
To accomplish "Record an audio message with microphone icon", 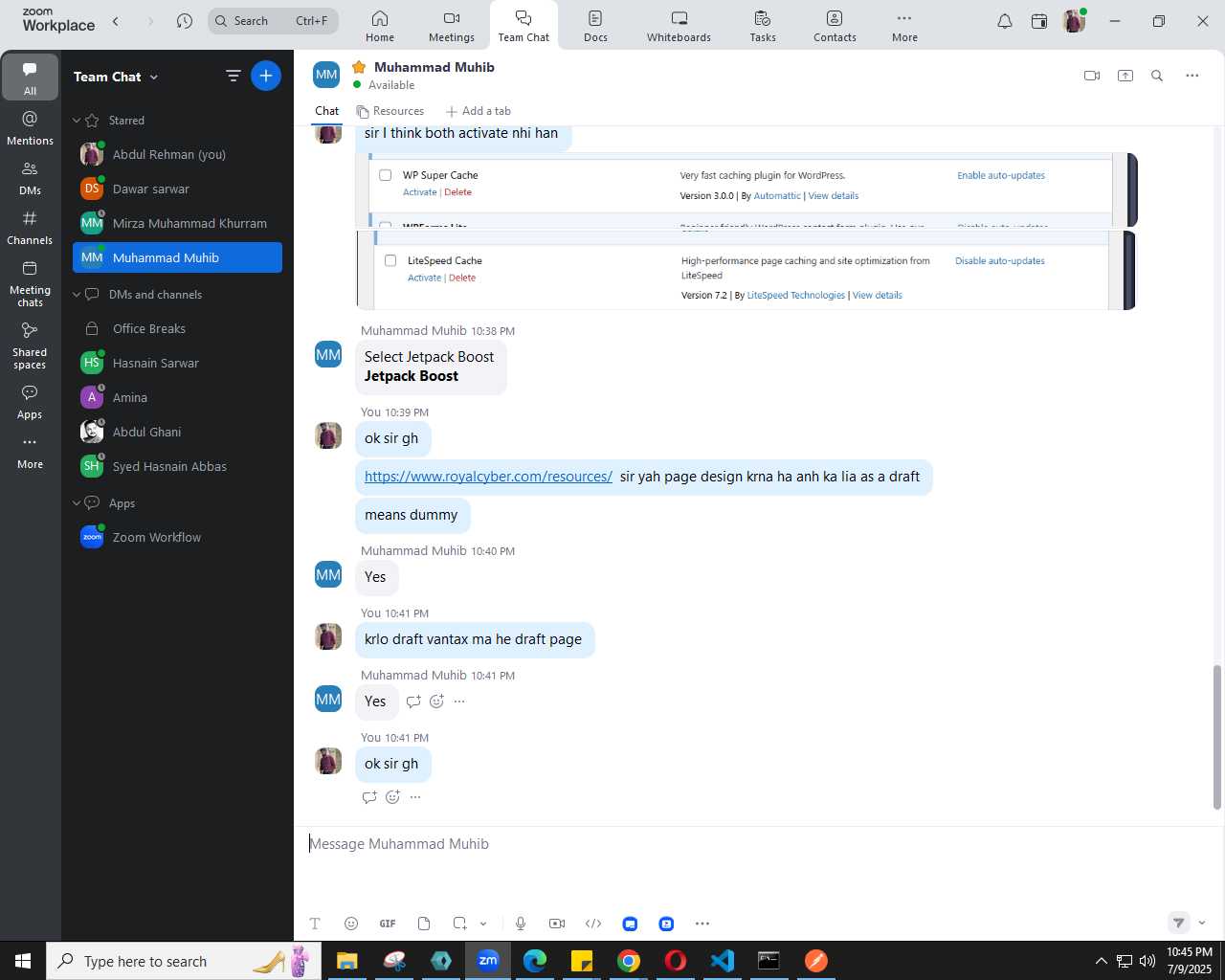I will [521, 924].
